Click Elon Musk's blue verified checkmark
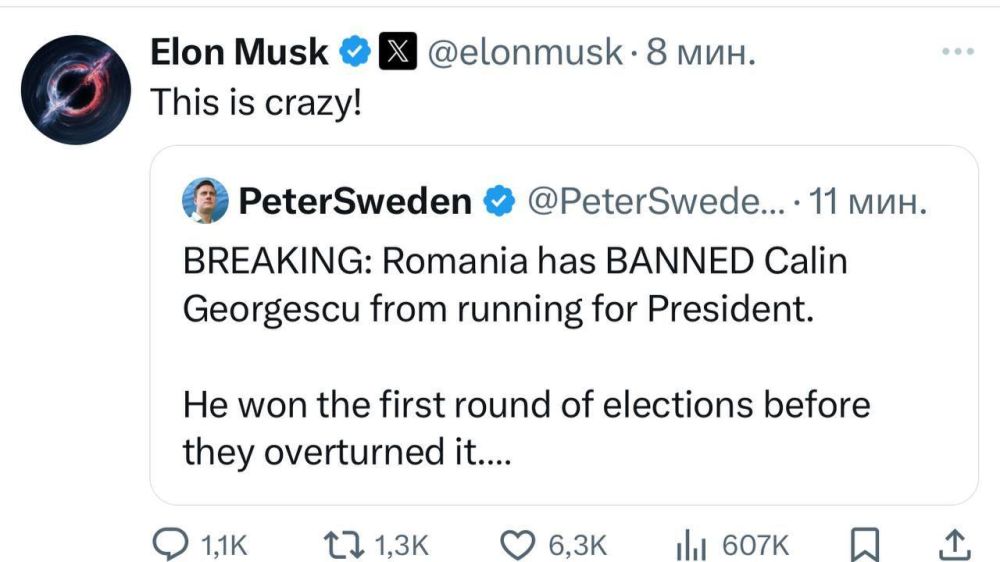The width and height of the screenshot is (1000, 562). 354,52
